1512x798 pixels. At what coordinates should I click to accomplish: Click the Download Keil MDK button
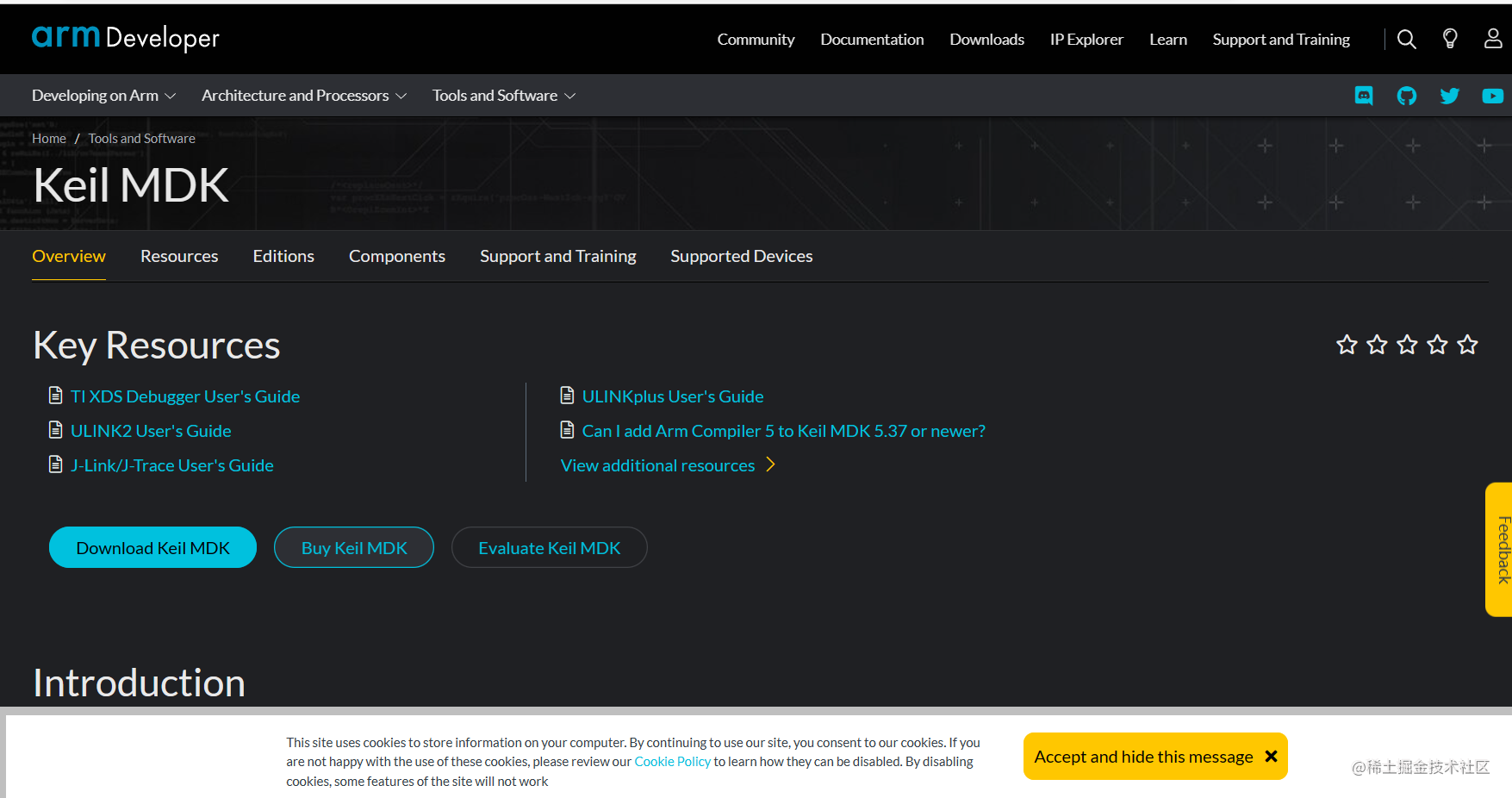[x=152, y=547]
